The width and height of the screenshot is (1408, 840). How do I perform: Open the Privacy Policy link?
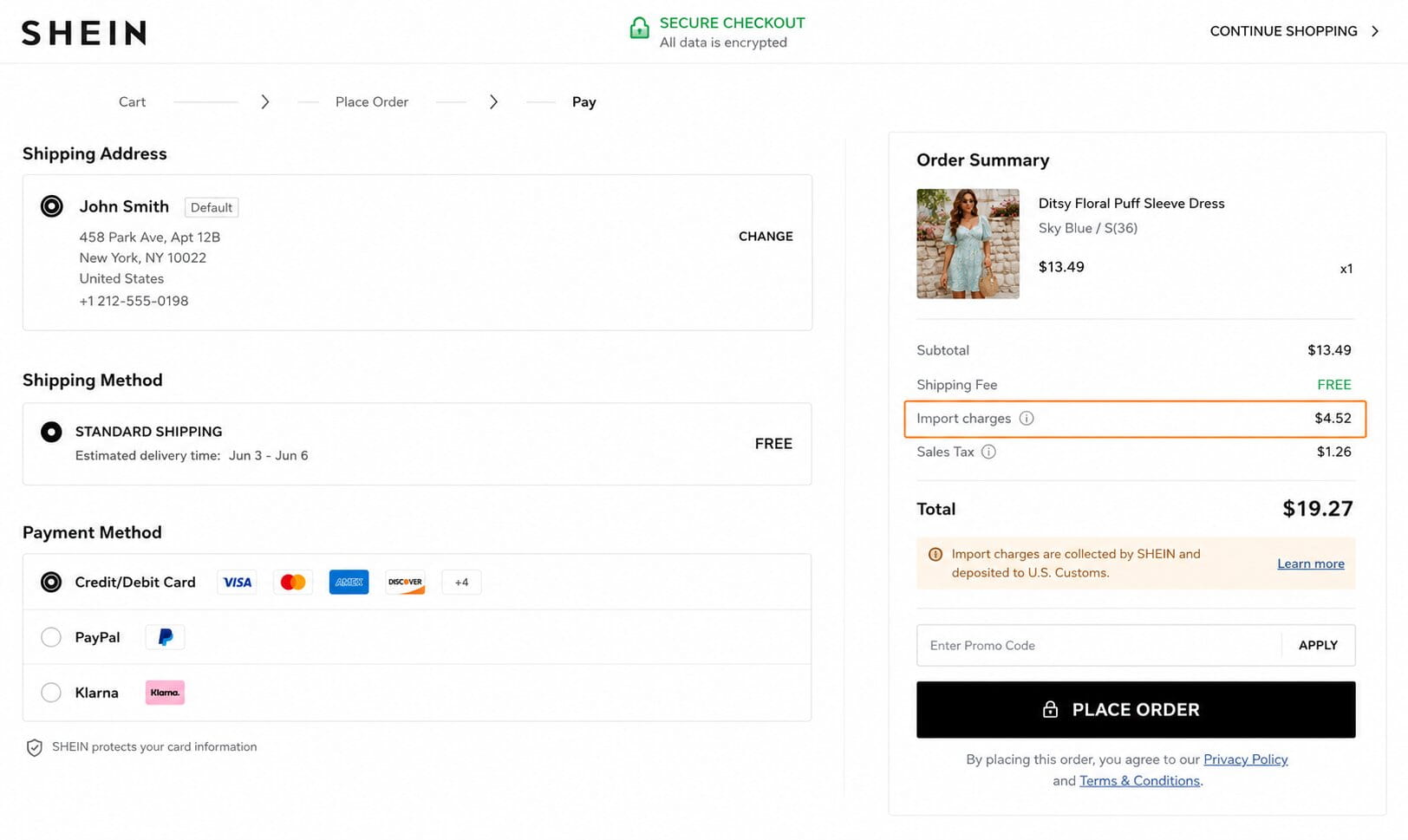(x=1246, y=759)
